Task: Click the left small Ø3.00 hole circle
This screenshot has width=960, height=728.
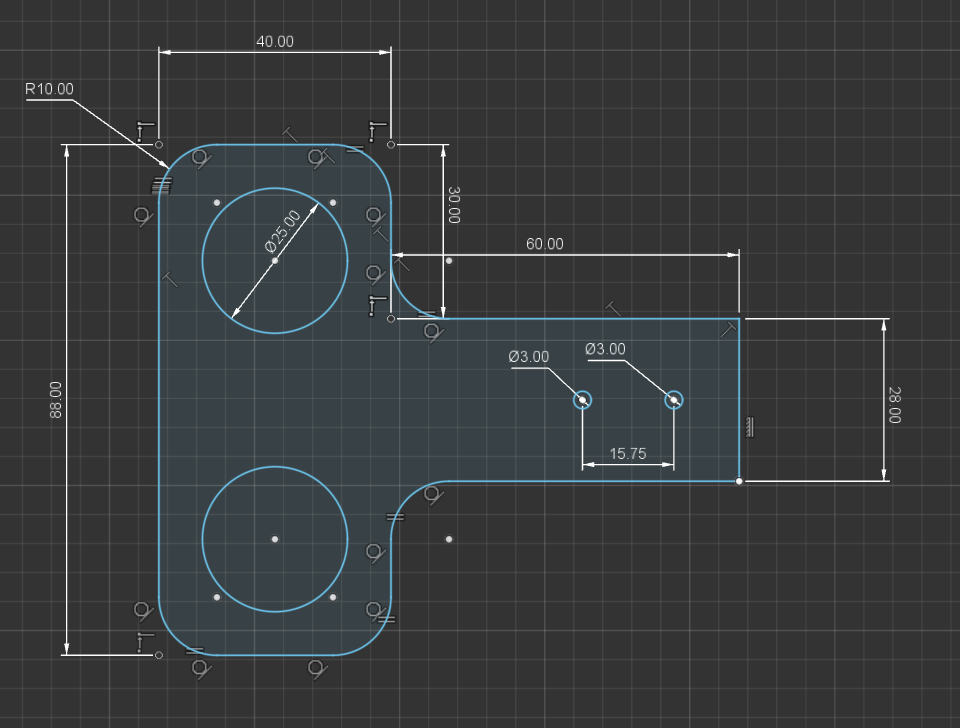Action: [582, 400]
